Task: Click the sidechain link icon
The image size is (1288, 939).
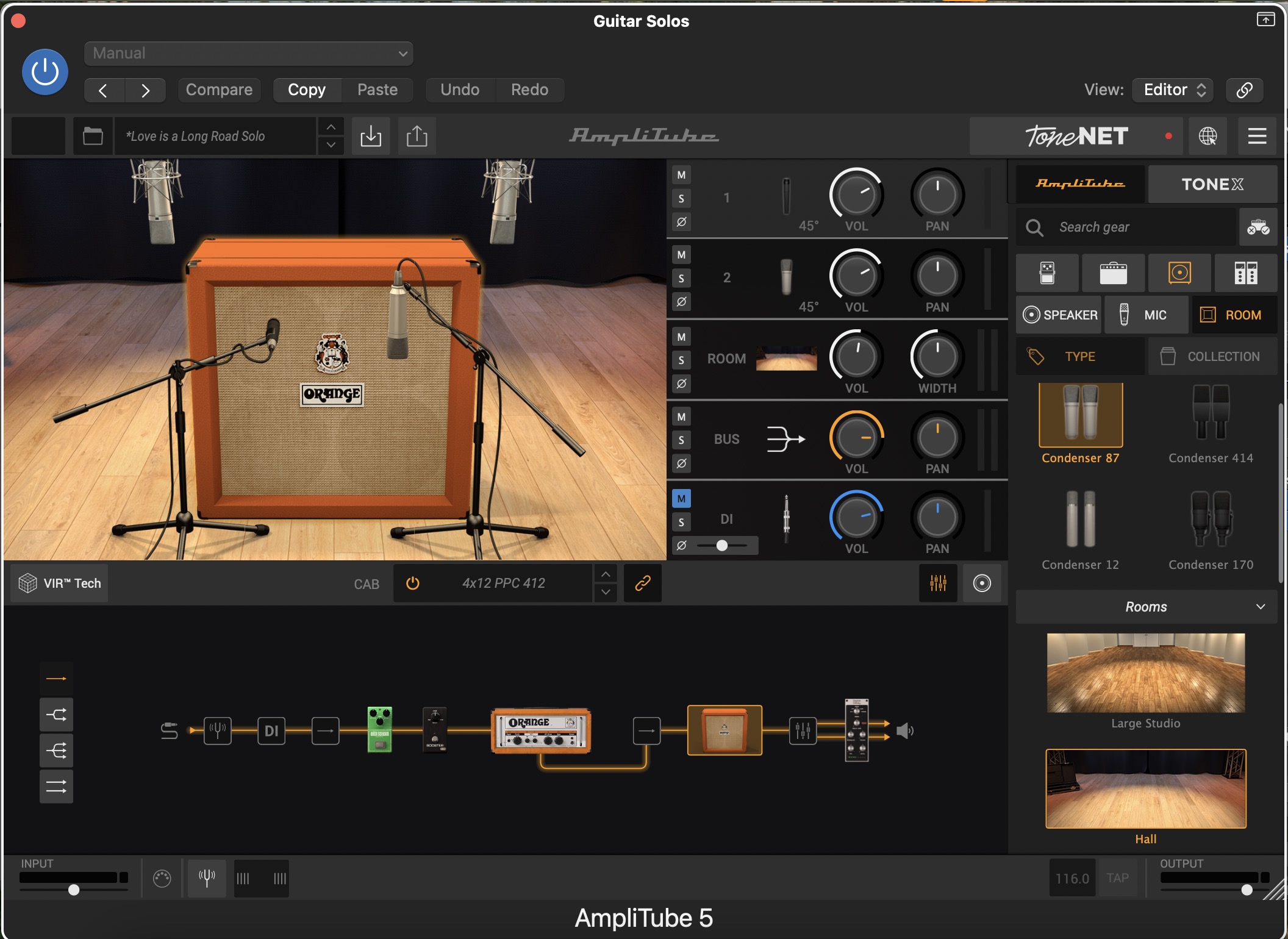Action: tap(1244, 90)
